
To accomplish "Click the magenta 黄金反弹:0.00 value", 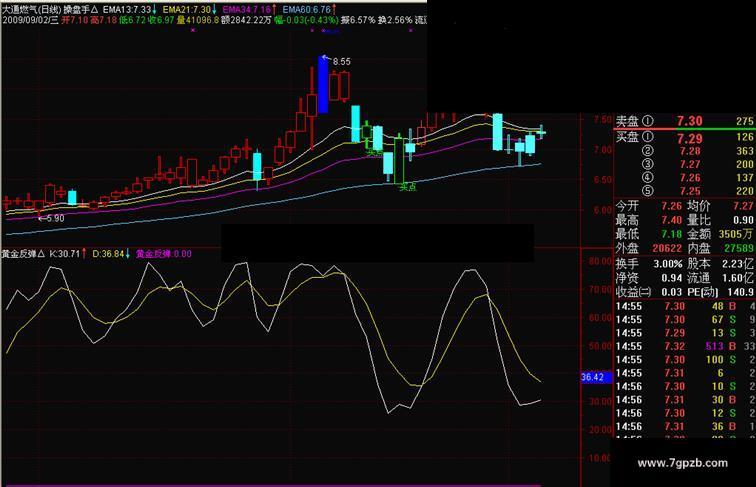I will click(x=163, y=254).
